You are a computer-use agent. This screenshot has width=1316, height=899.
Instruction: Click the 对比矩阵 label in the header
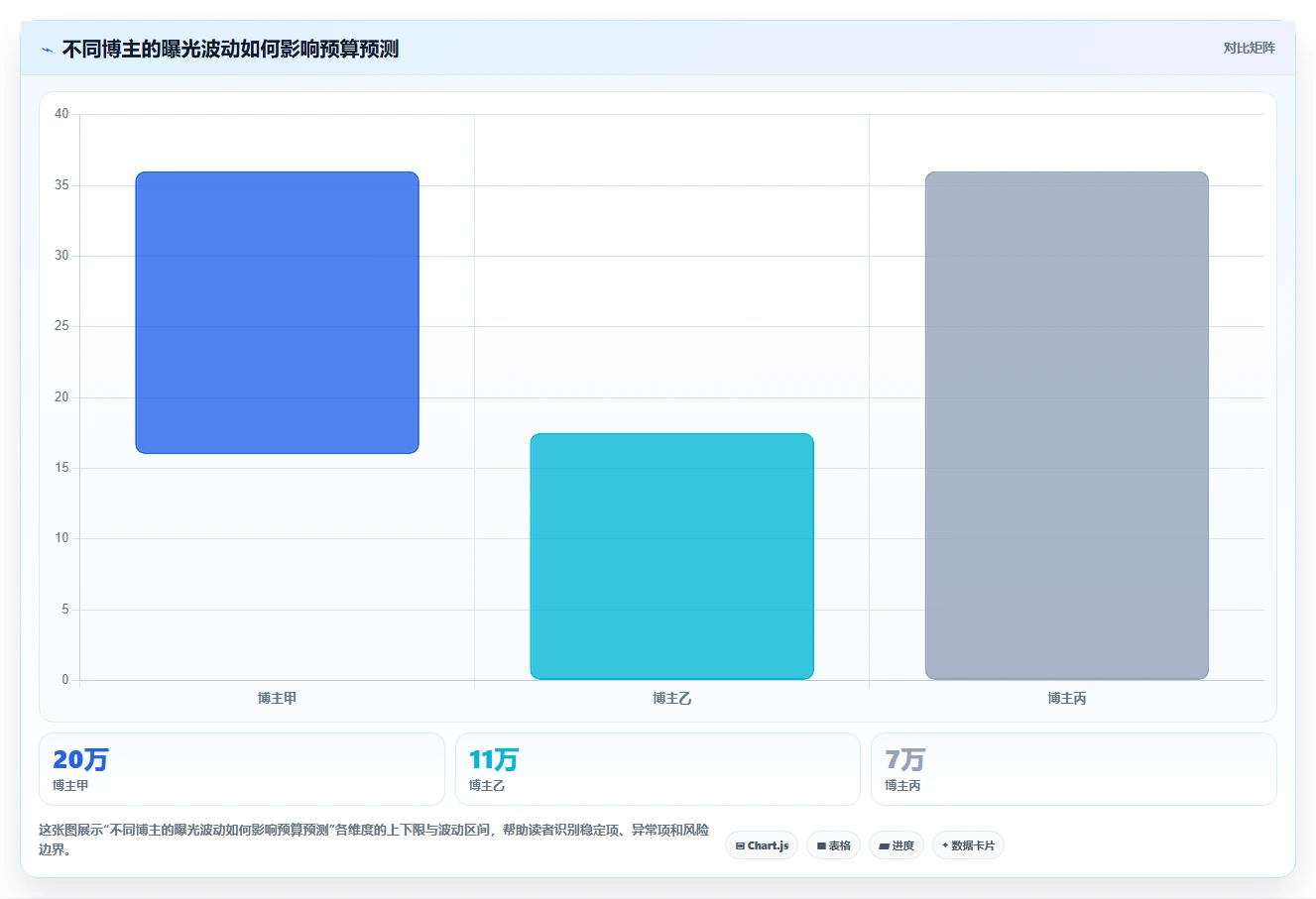point(1249,48)
